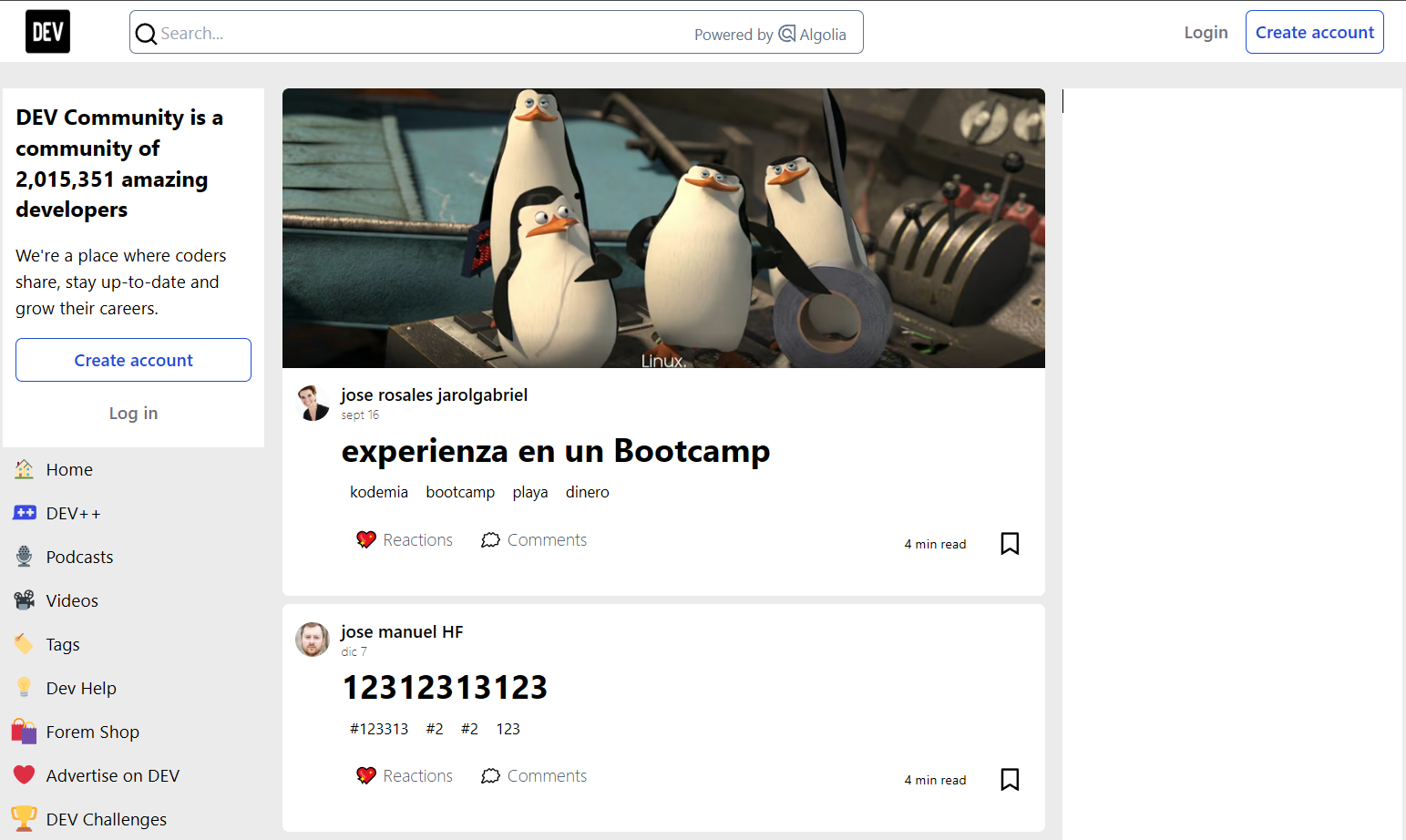
Task: Select the bootcamp tag
Action: (x=460, y=492)
